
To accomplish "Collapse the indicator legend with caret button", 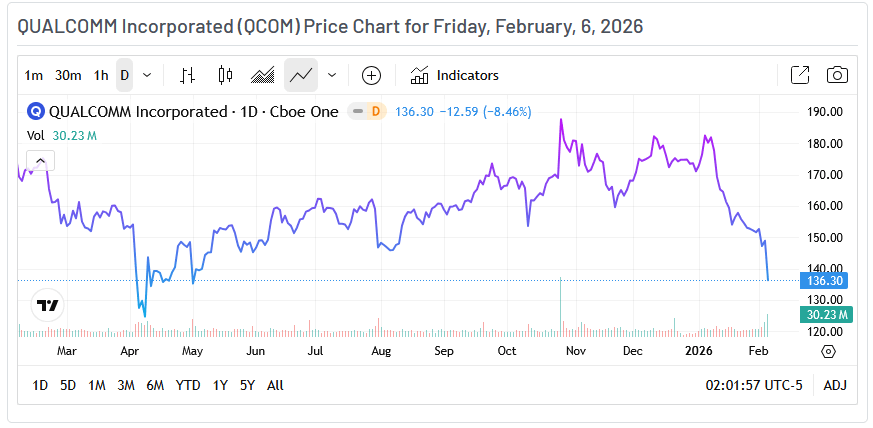I will (40, 160).
